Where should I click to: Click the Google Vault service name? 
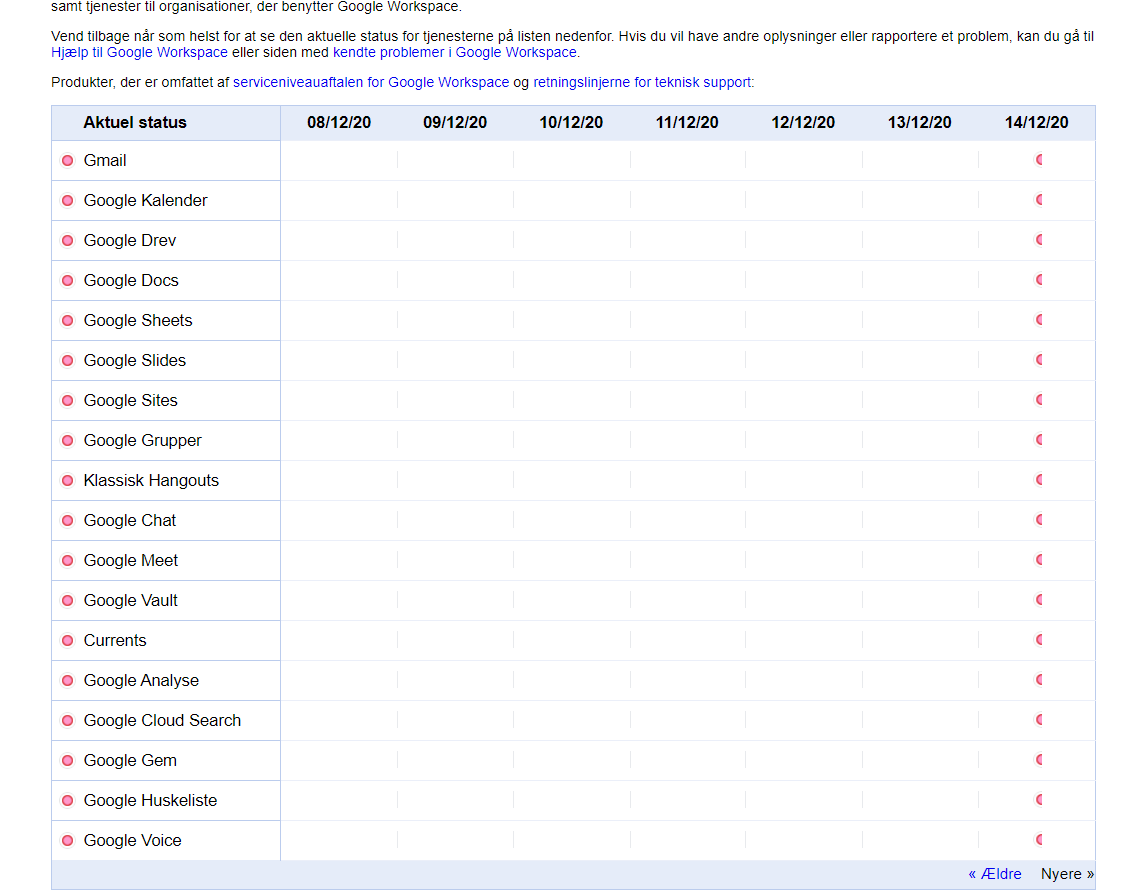131,600
